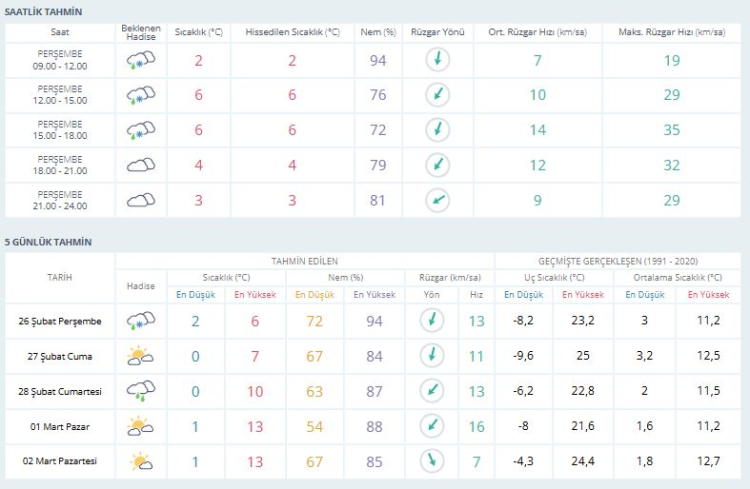Click the GEÇMİŞTE GERÇEKLEŞEN (1991 - 2020) header

pos(618,260)
